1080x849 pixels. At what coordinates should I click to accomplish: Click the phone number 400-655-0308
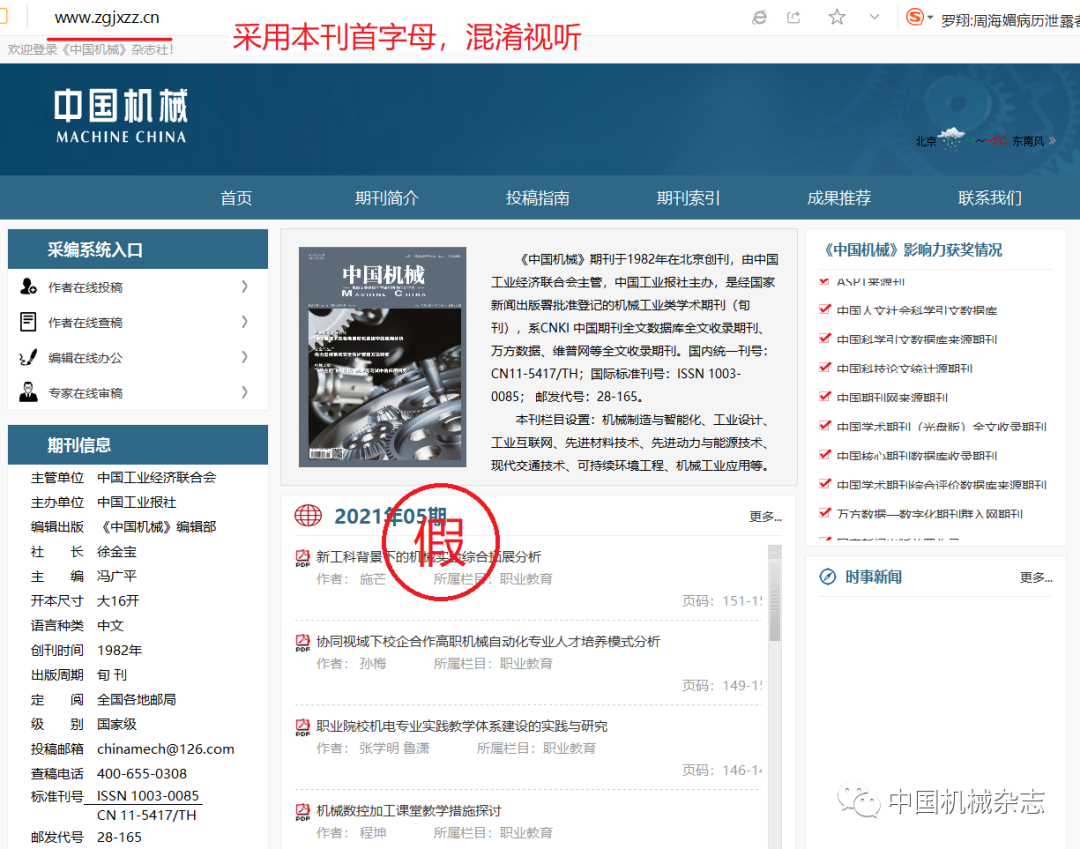coord(142,773)
